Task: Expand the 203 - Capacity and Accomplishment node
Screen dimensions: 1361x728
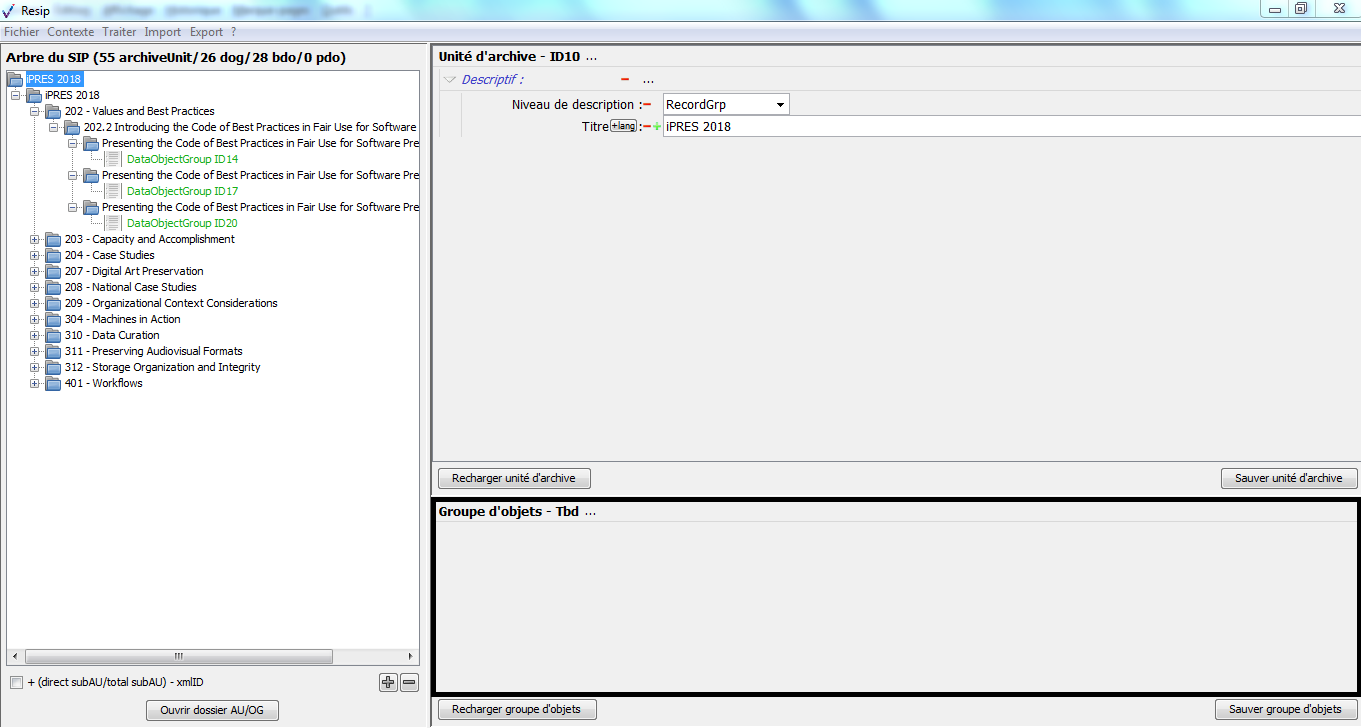Action: 35,240
